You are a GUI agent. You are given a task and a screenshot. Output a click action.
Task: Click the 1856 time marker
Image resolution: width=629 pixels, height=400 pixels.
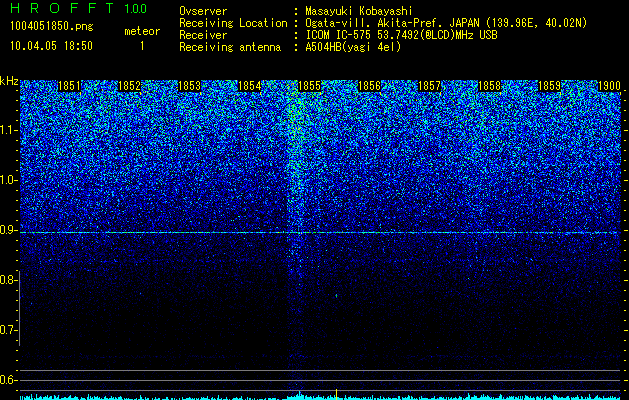(369, 86)
